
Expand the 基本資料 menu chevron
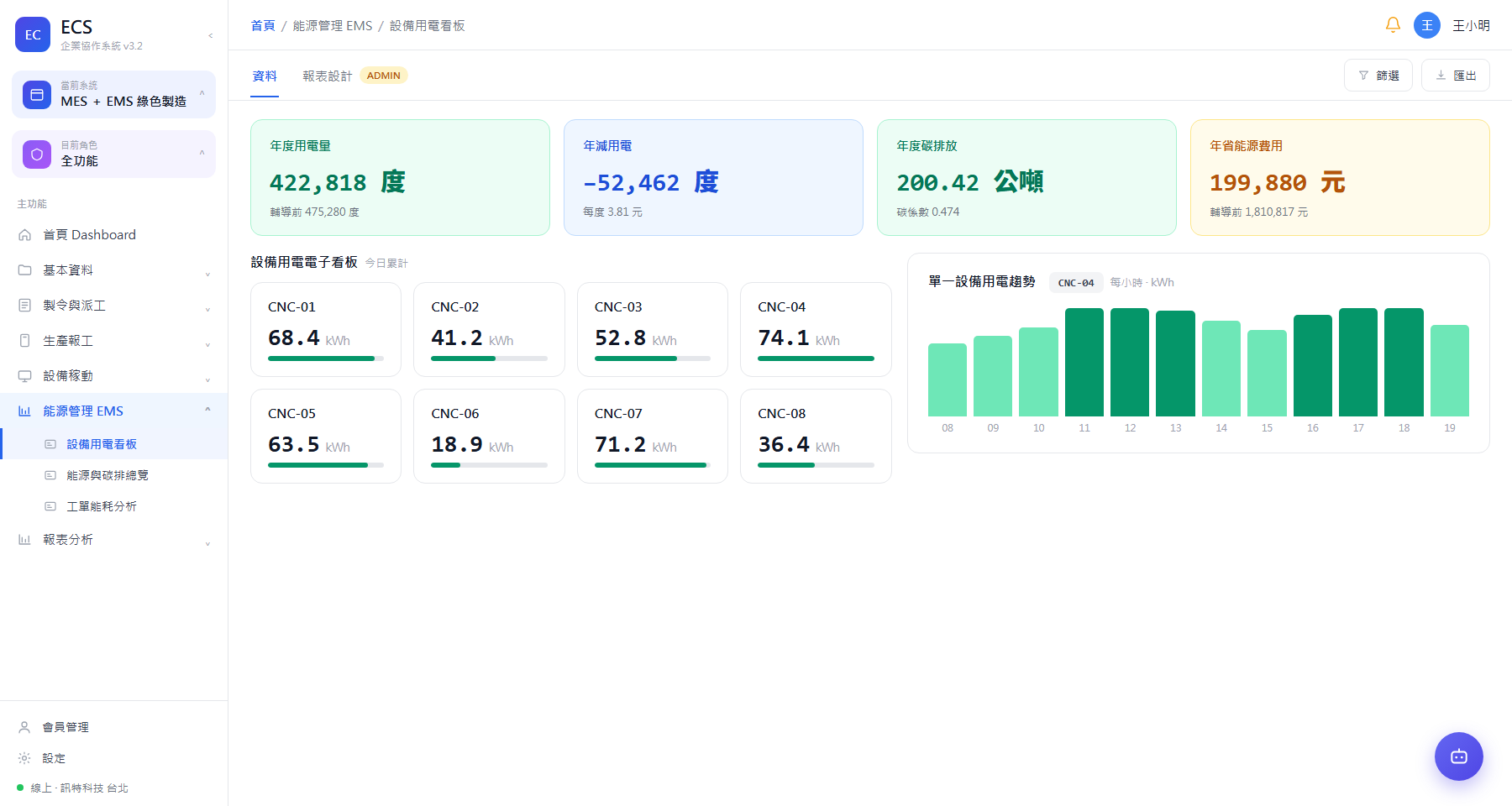point(207,274)
